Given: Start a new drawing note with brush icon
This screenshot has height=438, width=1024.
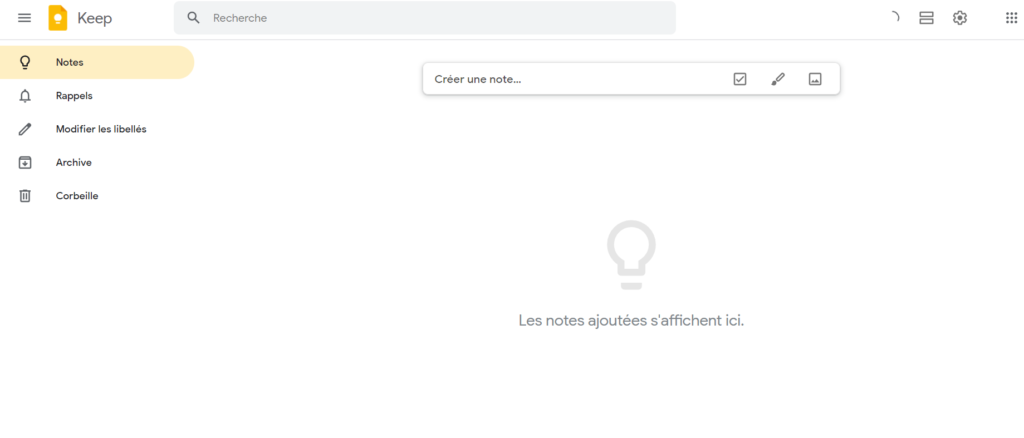Looking at the screenshot, I should pyautogui.click(x=778, y=79).
